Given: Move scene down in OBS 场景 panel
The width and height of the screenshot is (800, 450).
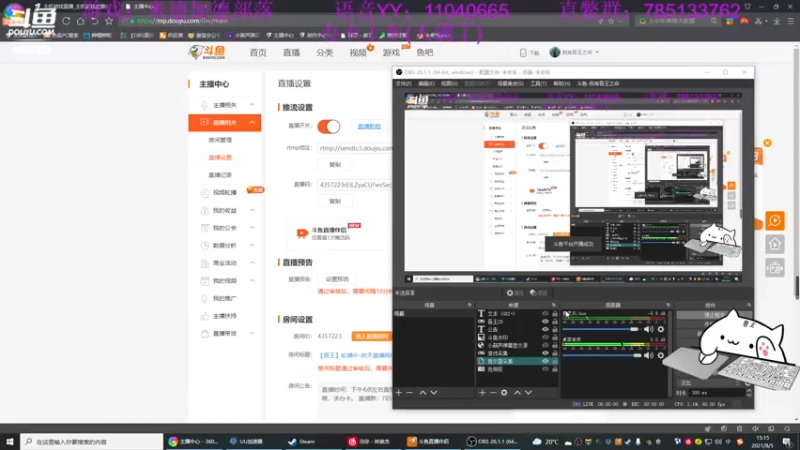Looking at the screenshot, I should [x=434, y=392].
